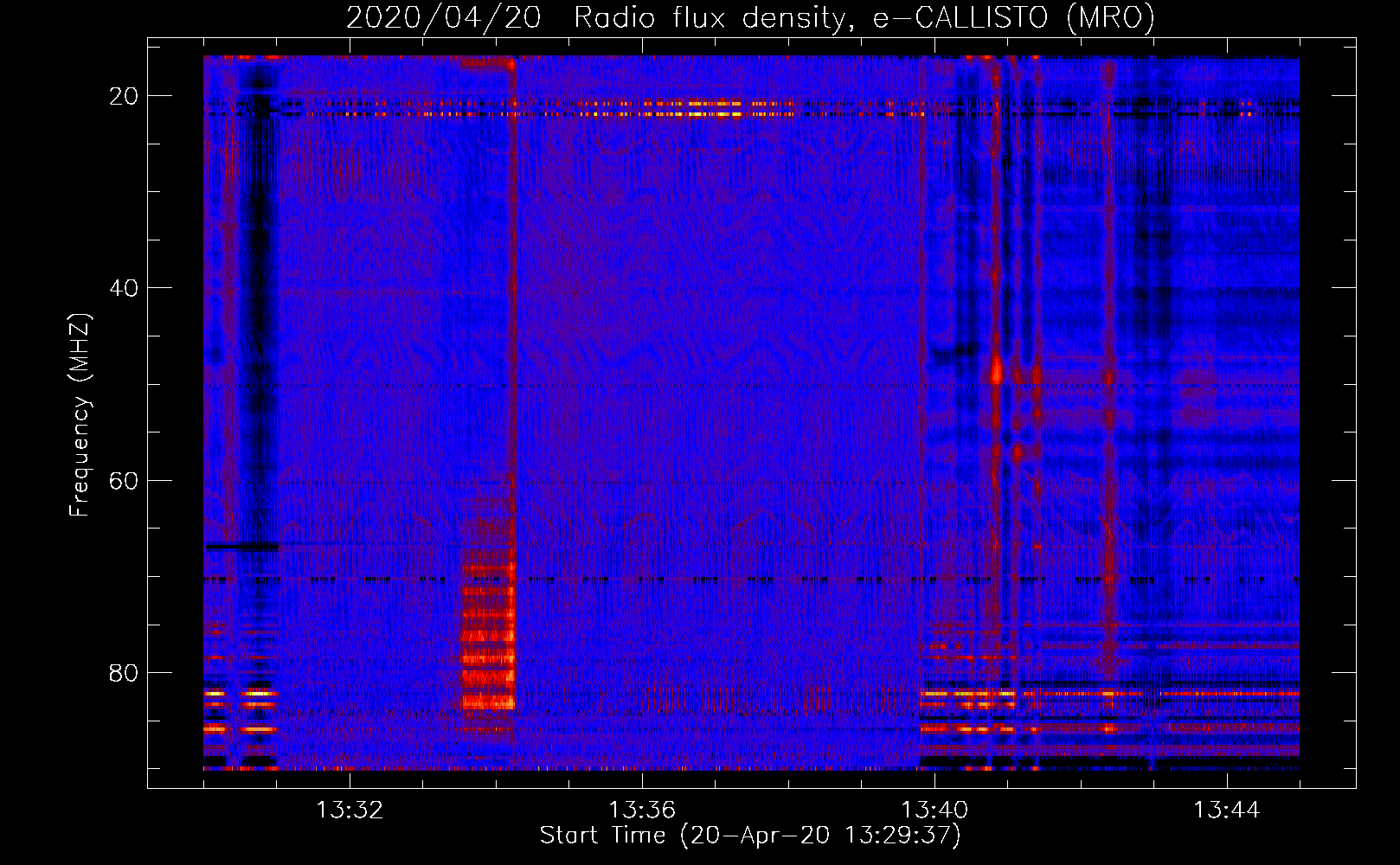
Task: Click the plot title '2020/04/20 Radio flux density, e-CALLISTO (MRO)'
Action: (x=750, y=17)
